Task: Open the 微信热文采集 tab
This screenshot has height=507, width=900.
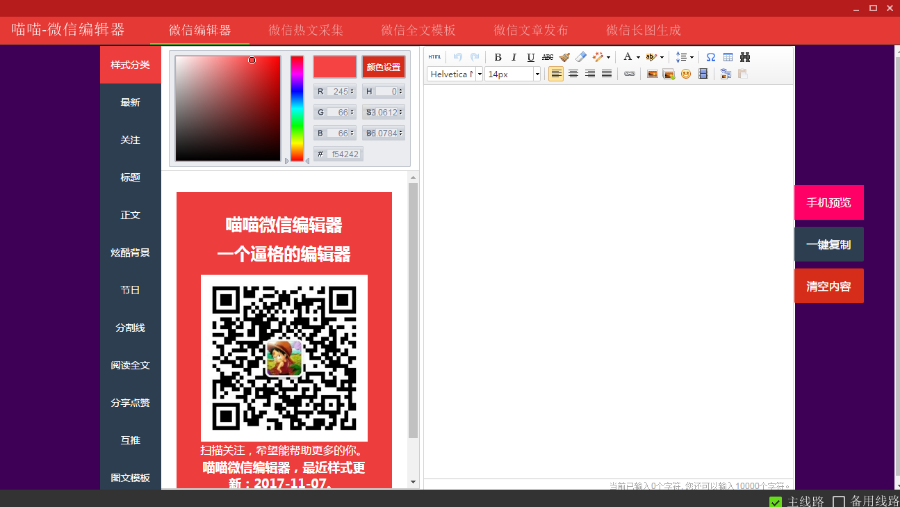Action: (x=306, y=30)
